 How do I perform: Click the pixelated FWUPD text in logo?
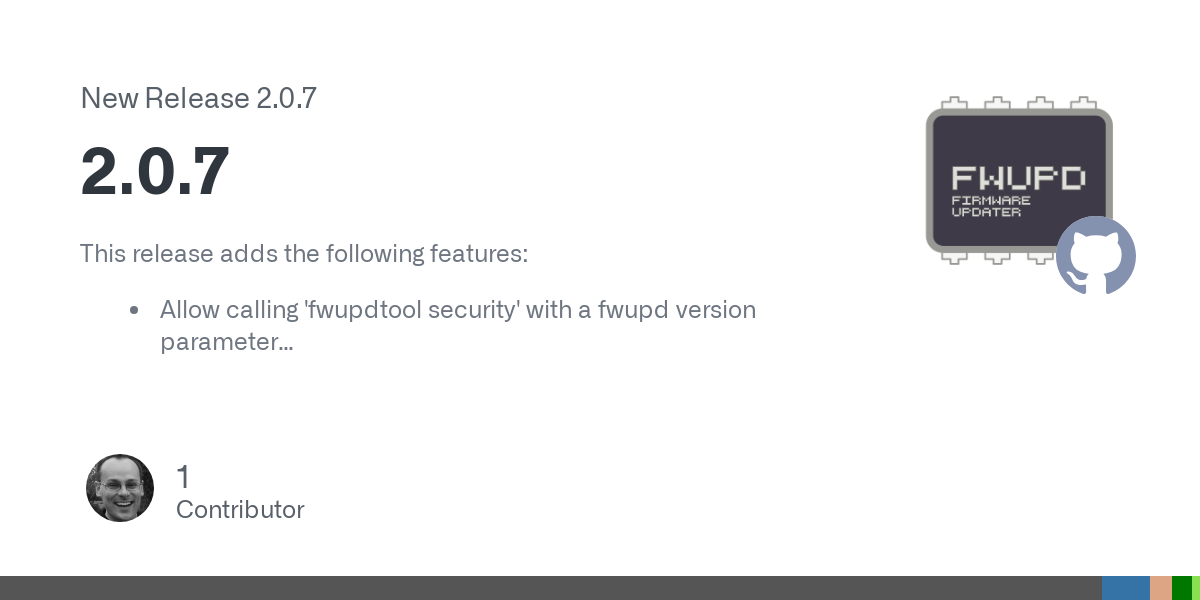[x=1018, y=178]
